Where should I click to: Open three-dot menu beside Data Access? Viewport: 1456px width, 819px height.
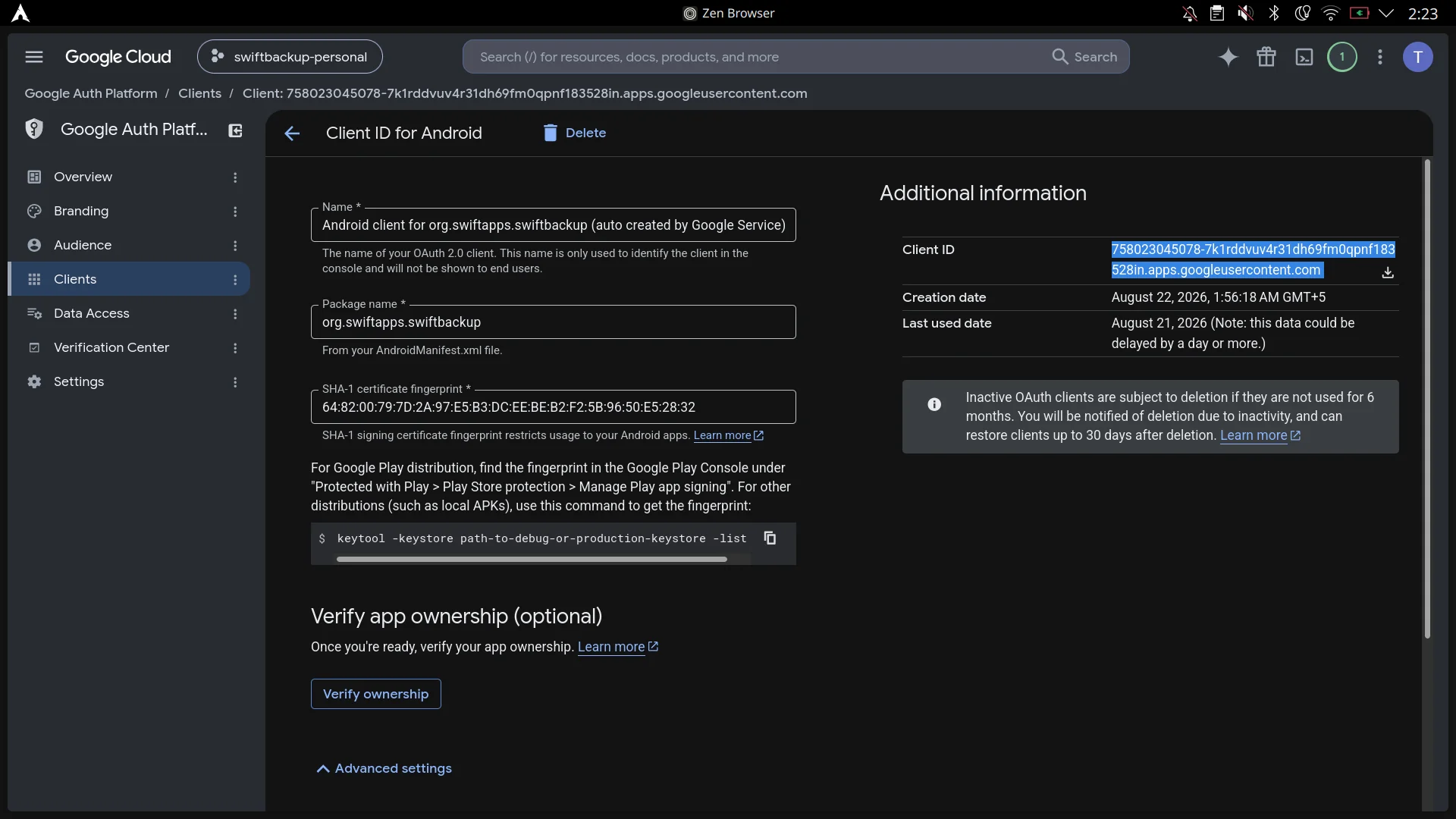(235, 314)
